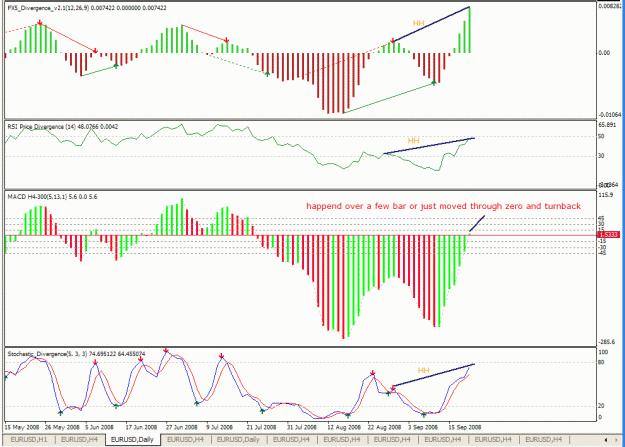Click the -0.01064 scale value
Screen dimensions: 625x447
point(610,115)
